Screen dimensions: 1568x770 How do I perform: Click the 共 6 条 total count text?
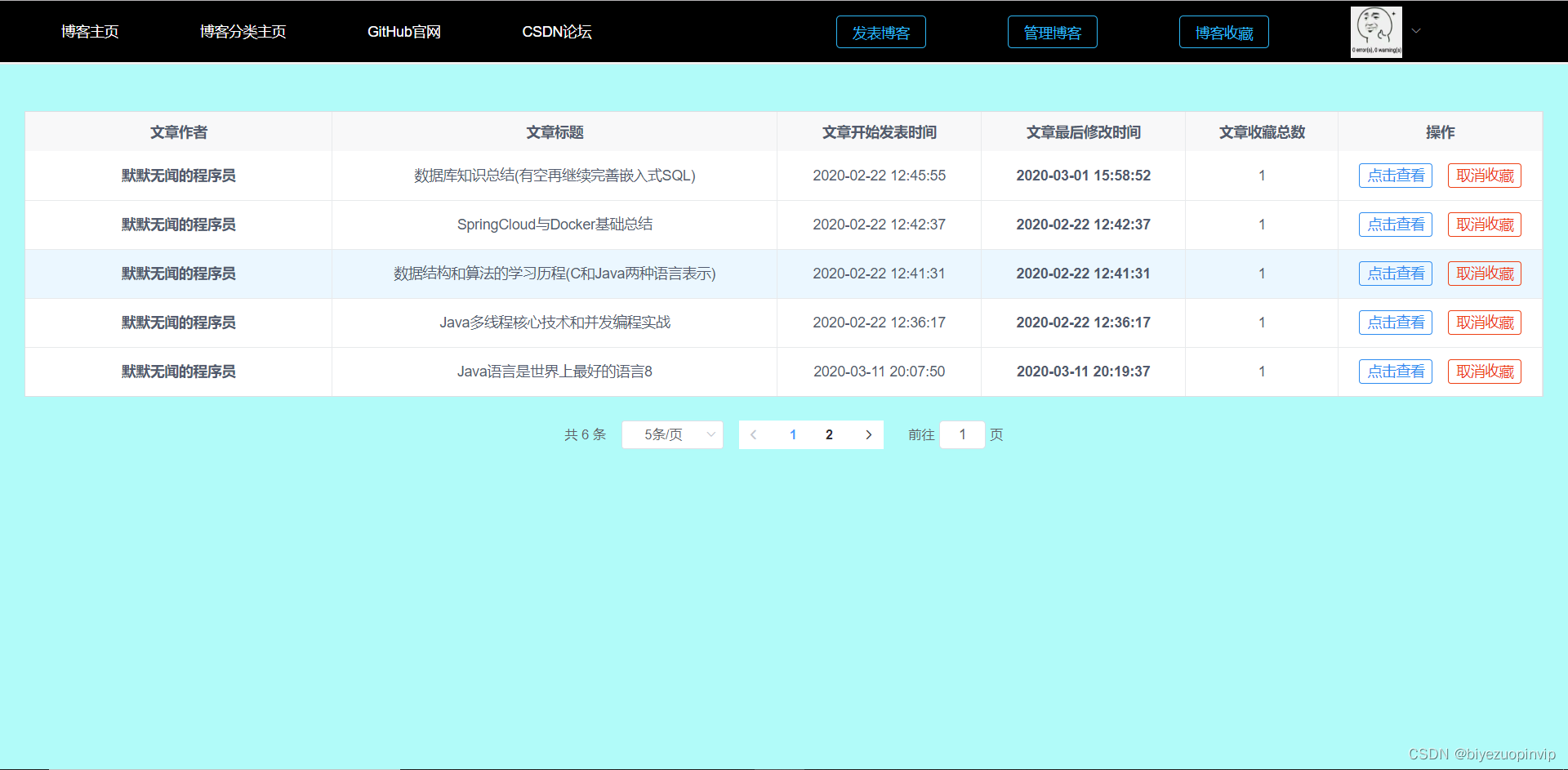pos(585,434)
